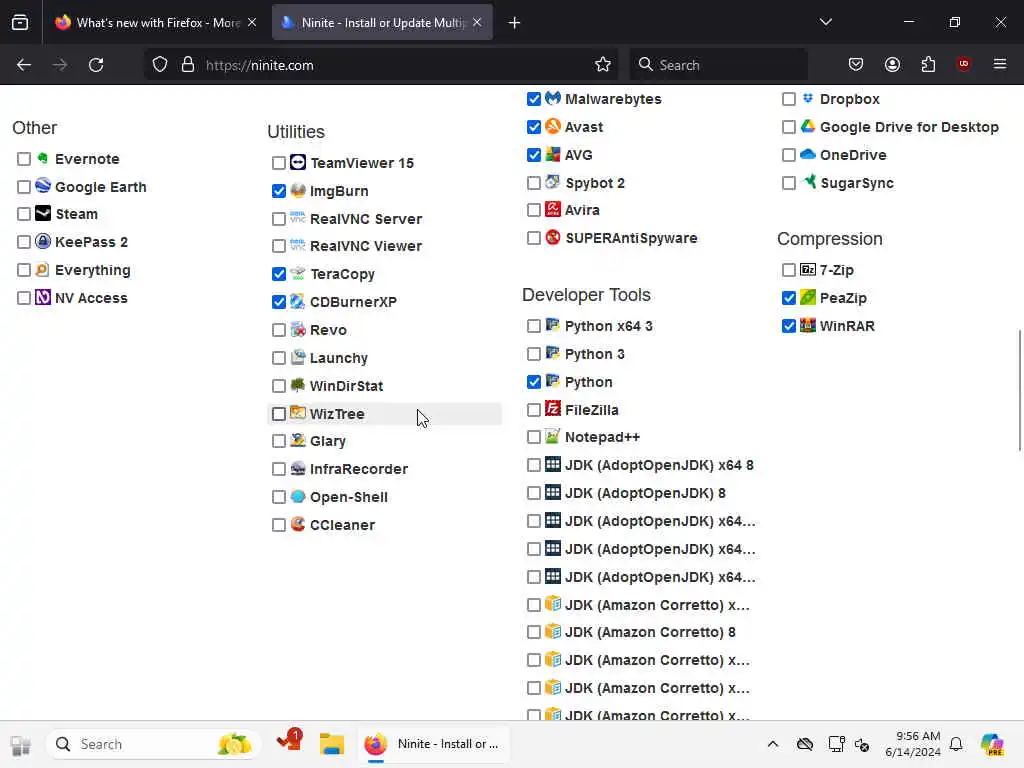Click the Steam app icon
Screen dimensions: 1024x768
coord(42,213)
